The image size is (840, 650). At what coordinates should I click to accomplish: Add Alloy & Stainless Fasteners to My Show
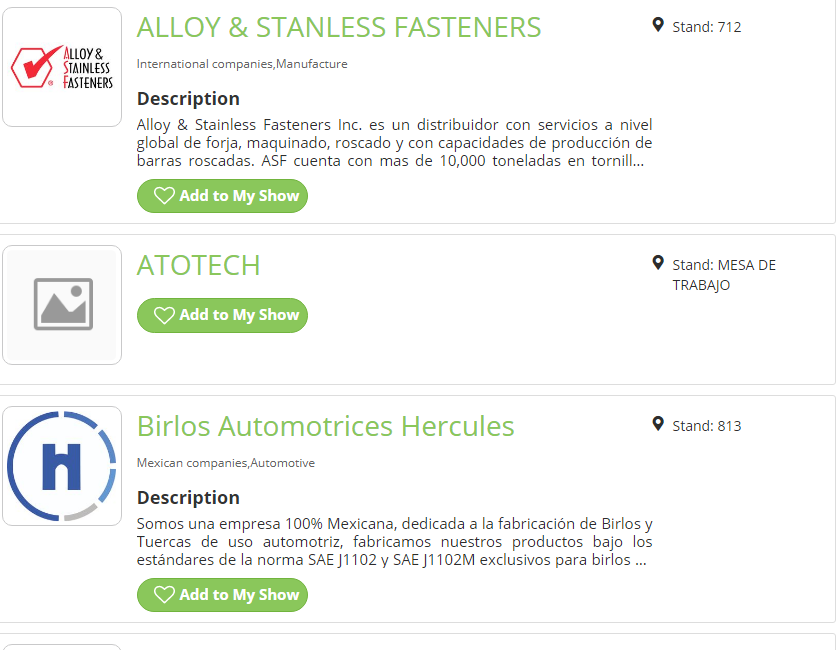[x=222, y=196]
